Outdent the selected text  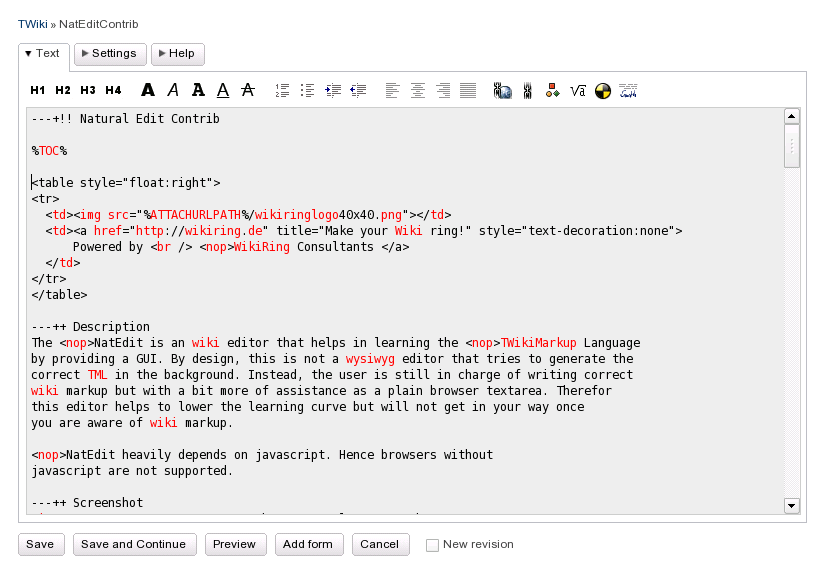point(358,90)
